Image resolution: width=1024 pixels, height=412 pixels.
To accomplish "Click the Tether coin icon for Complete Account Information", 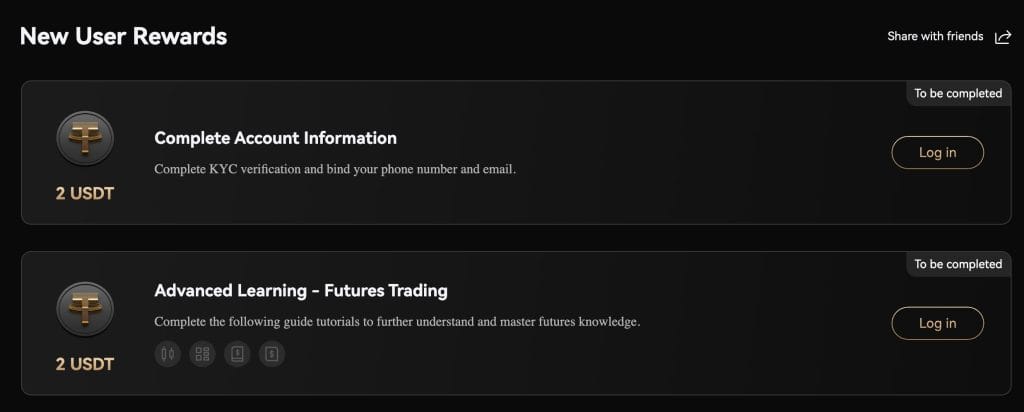I will (85, 138).
